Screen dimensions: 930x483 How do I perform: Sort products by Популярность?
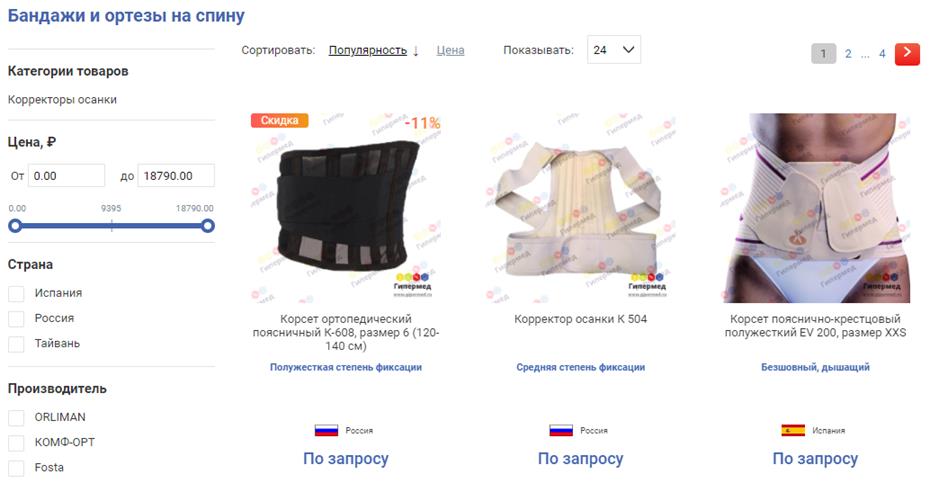tap(368, 50)
